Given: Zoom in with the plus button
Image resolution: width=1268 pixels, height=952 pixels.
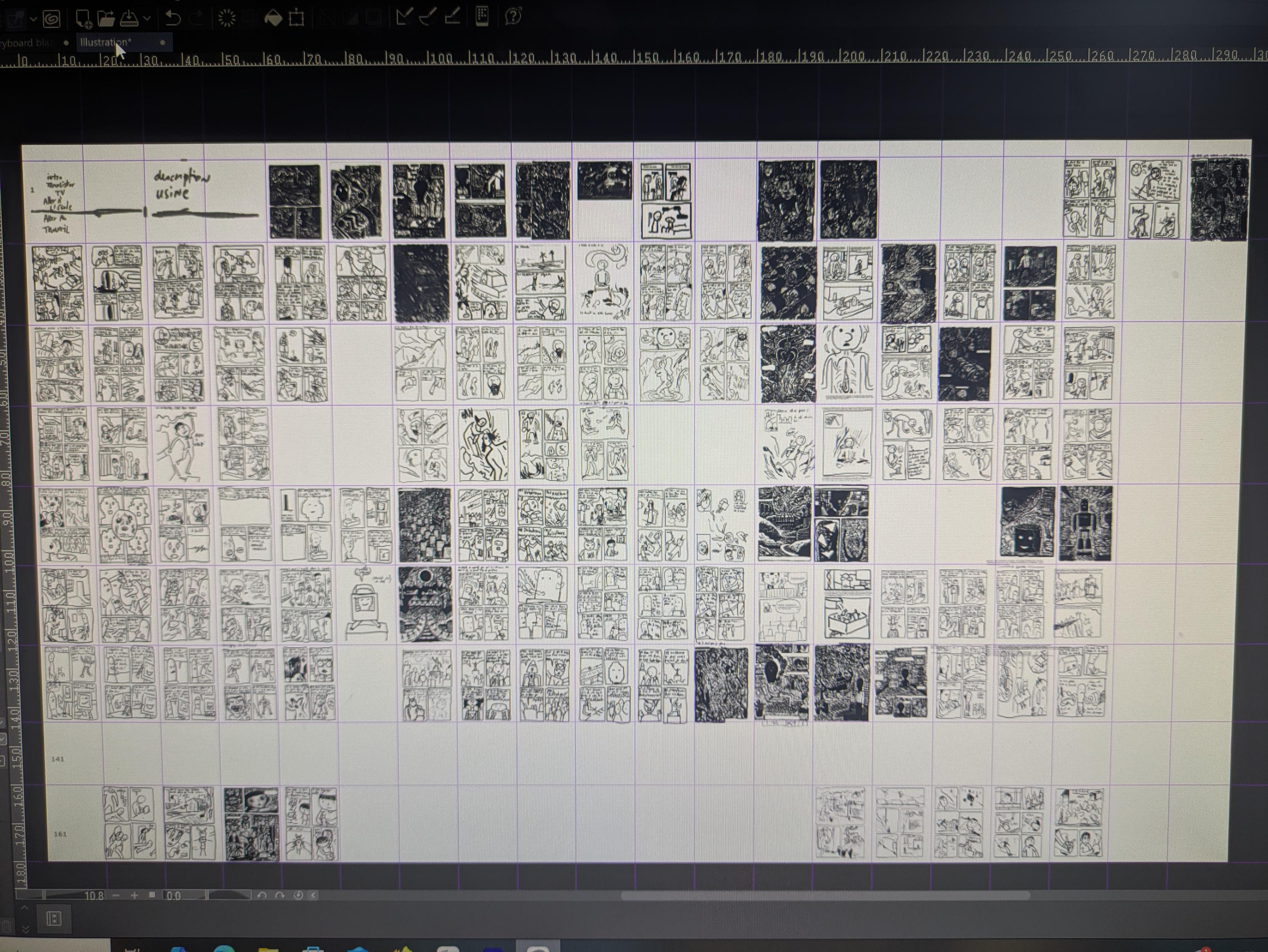Looking at the screenshot, I should click(x=135, y=895).
